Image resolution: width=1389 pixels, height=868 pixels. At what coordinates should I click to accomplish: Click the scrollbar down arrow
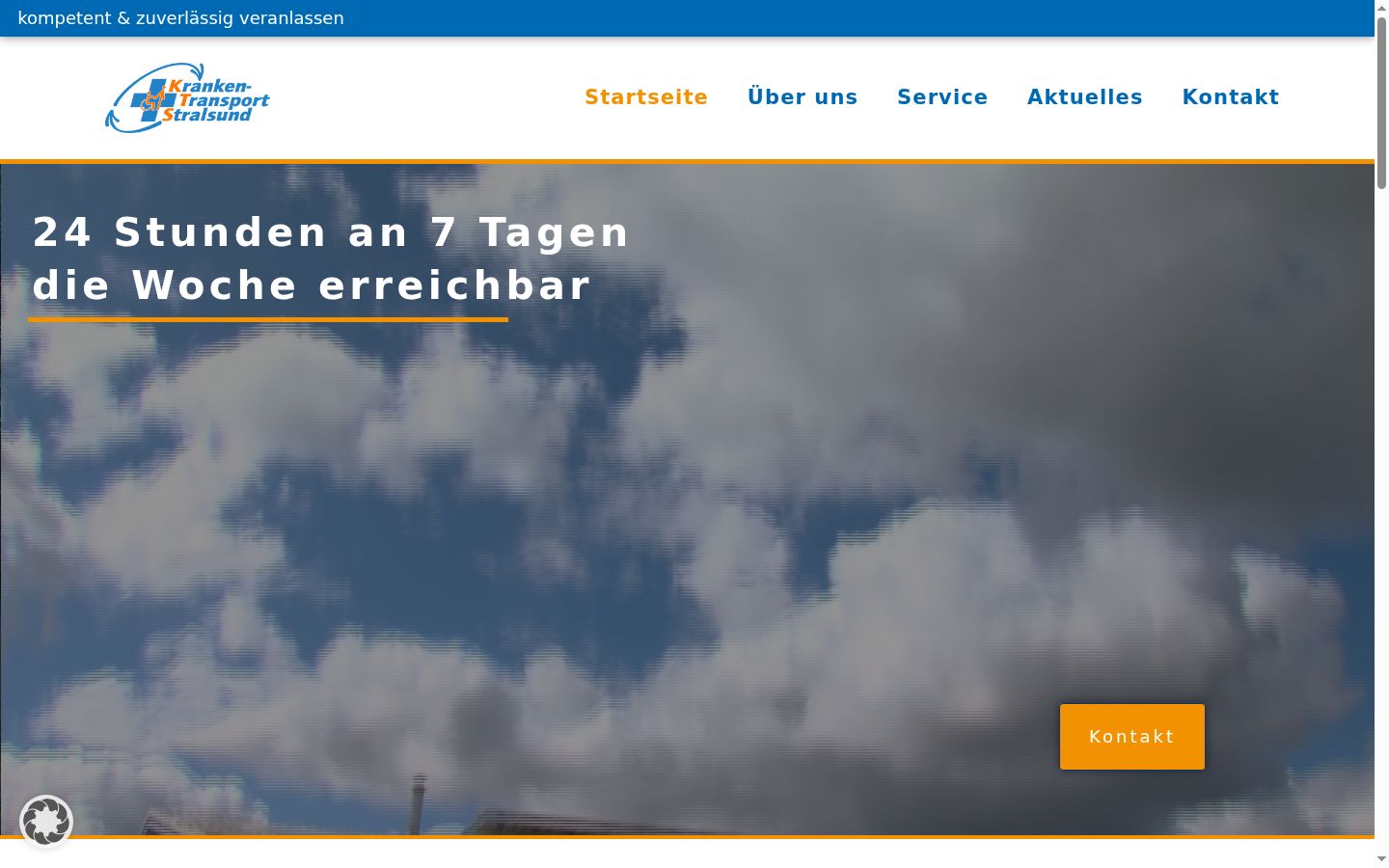(1381, 859)
